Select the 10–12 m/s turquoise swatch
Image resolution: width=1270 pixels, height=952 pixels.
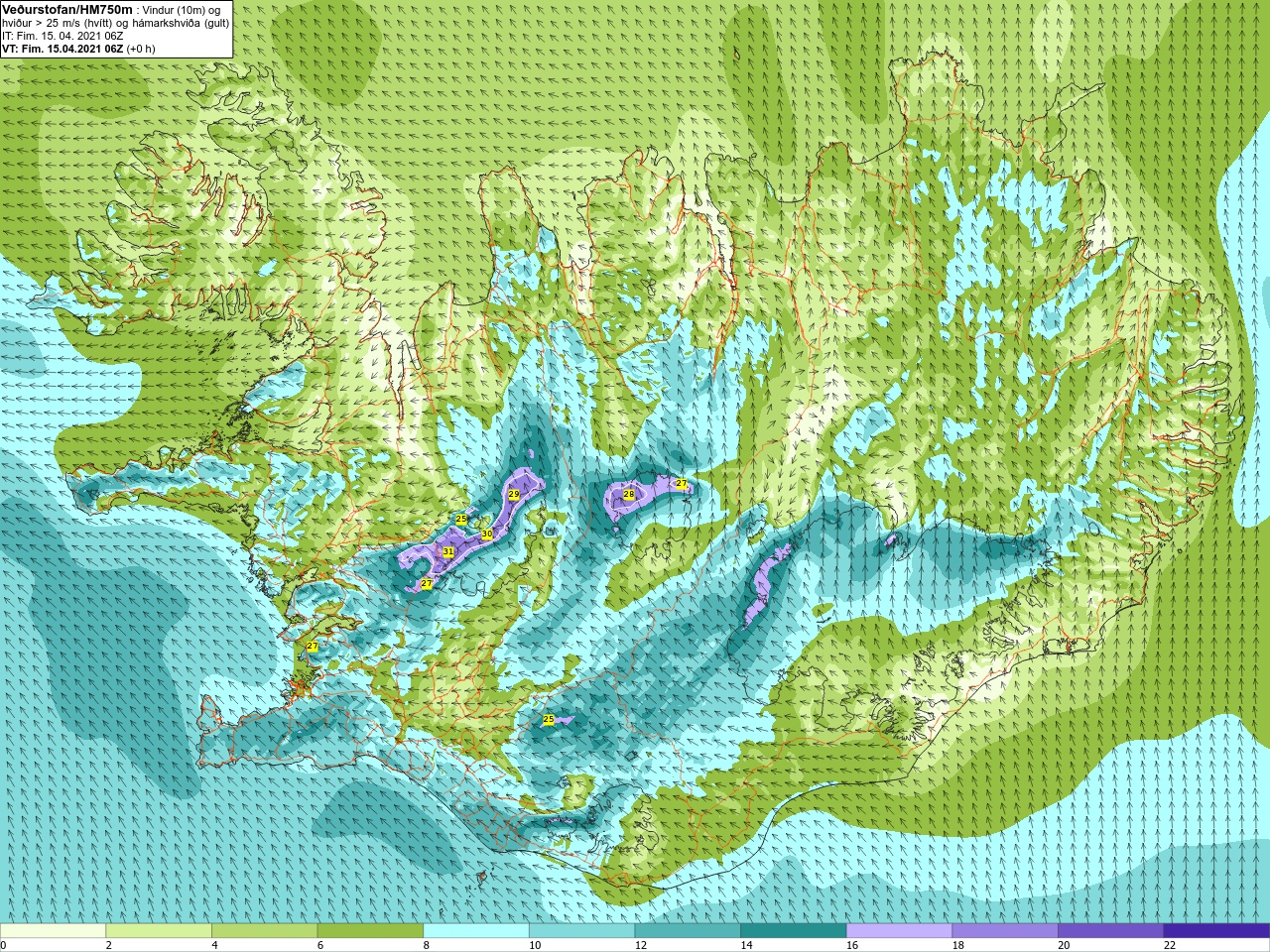(x=581, y=931)
